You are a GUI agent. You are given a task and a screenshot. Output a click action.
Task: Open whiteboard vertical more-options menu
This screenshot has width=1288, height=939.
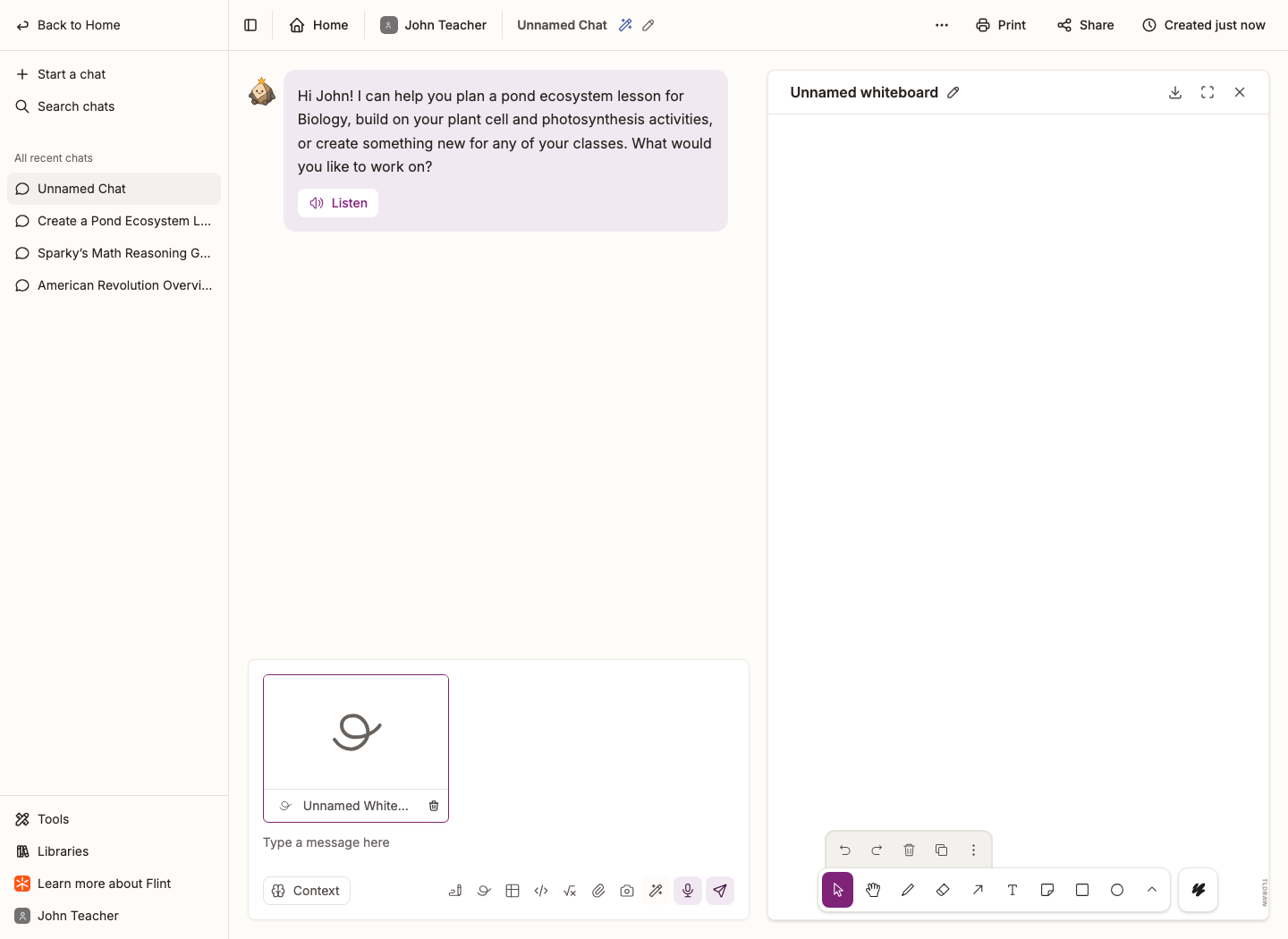tap(973, 850)
